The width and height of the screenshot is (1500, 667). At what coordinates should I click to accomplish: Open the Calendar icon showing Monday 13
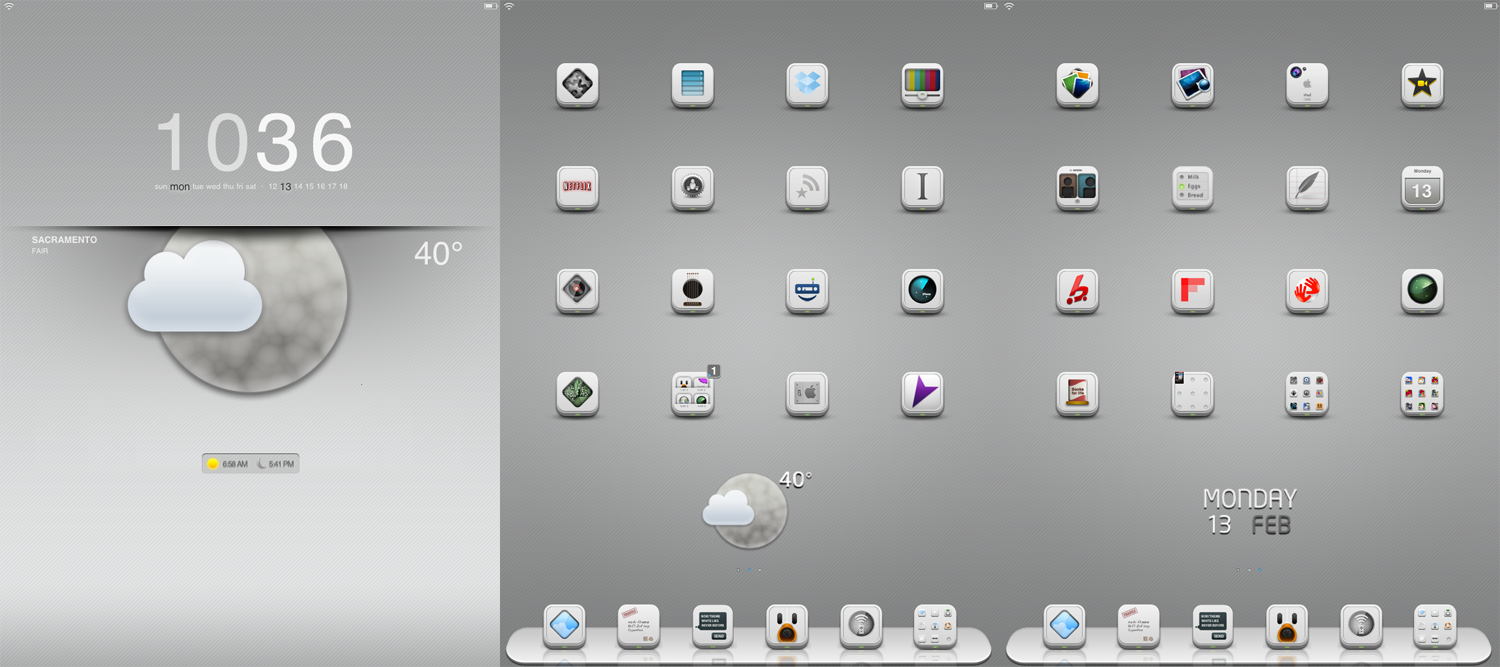point(1422,188)
